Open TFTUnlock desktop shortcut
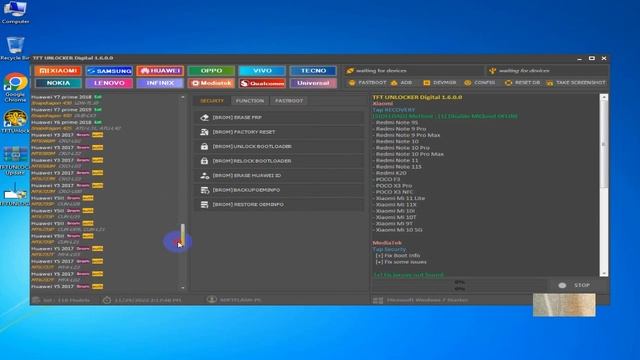Viewport: 640px width, 360px height. (x=15, y=122)
